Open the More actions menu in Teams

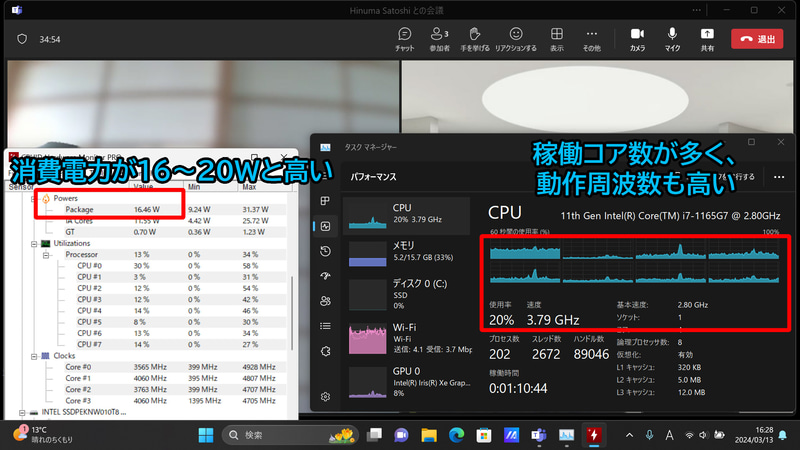[x=591, y=39]
